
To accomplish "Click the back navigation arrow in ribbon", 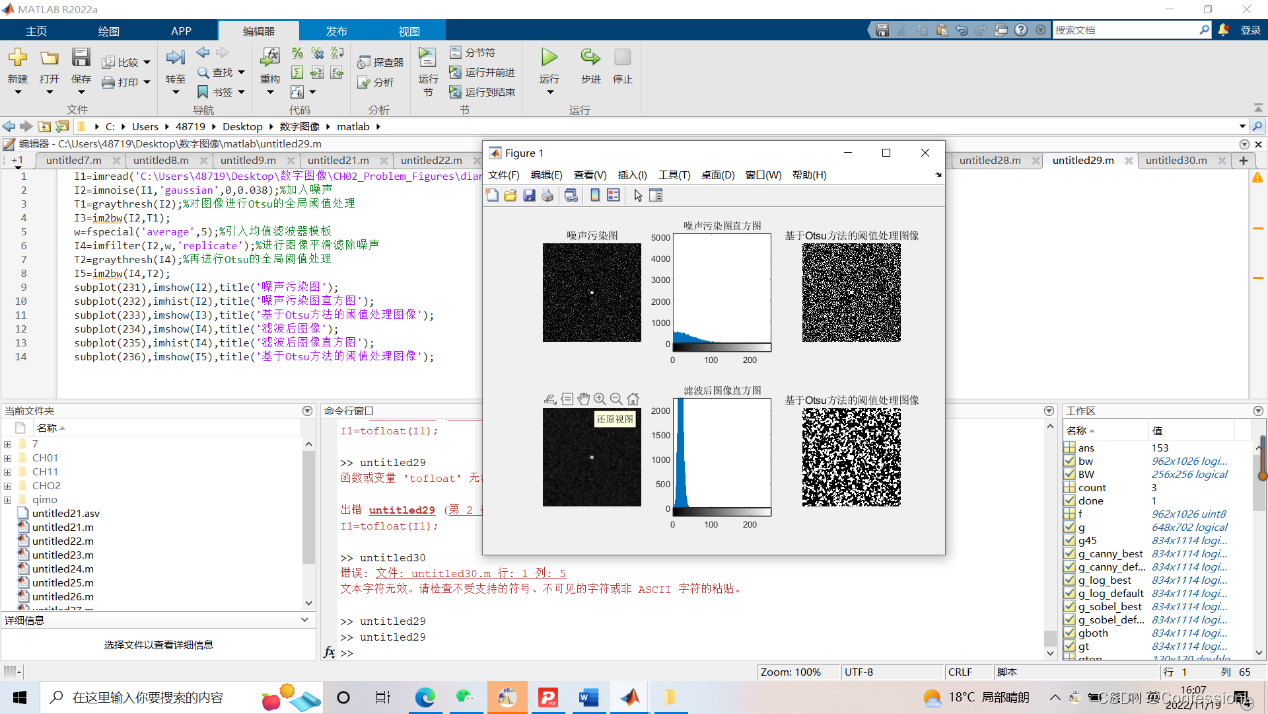I will coord(203,52).
